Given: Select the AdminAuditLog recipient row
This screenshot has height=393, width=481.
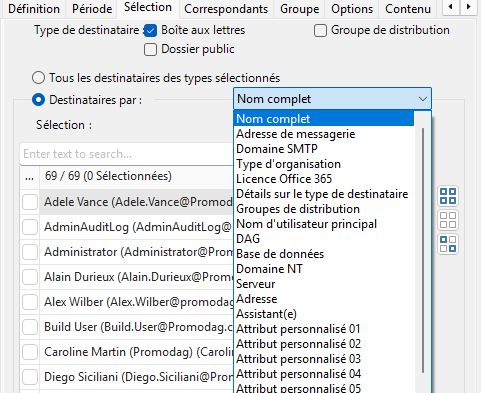Looking at the screenshot, I should (137, 227).
